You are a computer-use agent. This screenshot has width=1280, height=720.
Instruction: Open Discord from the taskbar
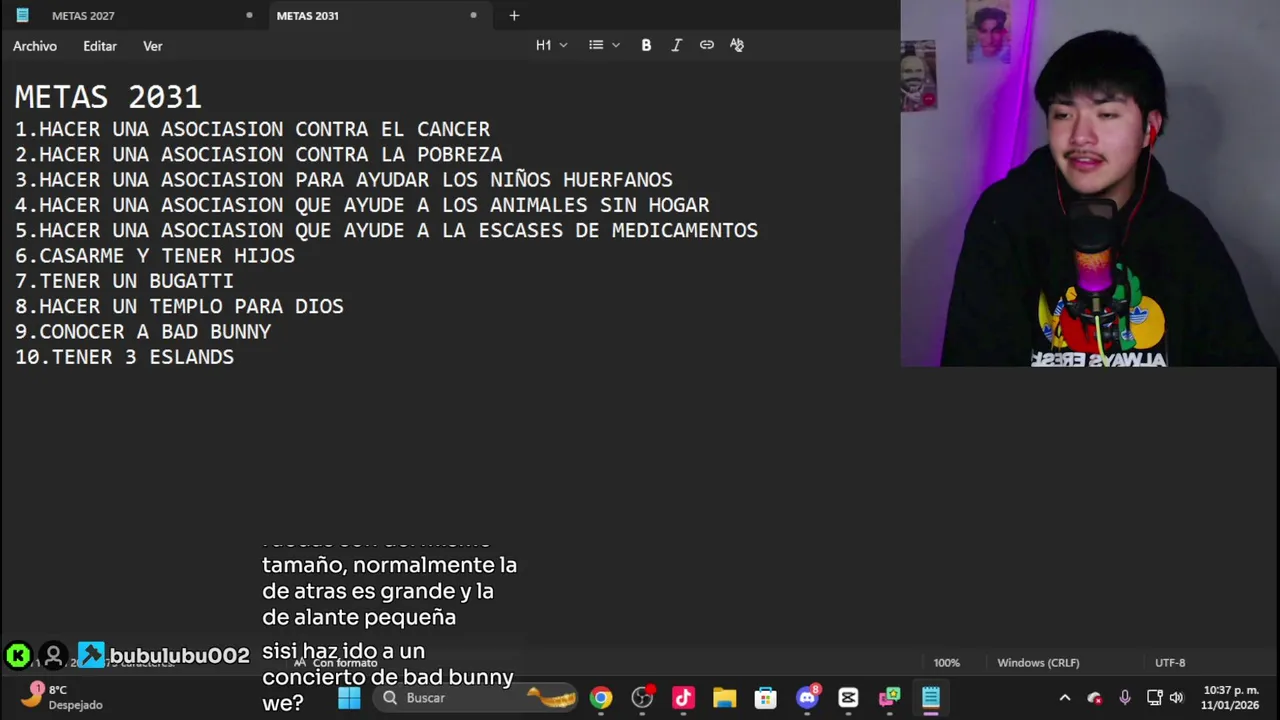tap(807, 698)
